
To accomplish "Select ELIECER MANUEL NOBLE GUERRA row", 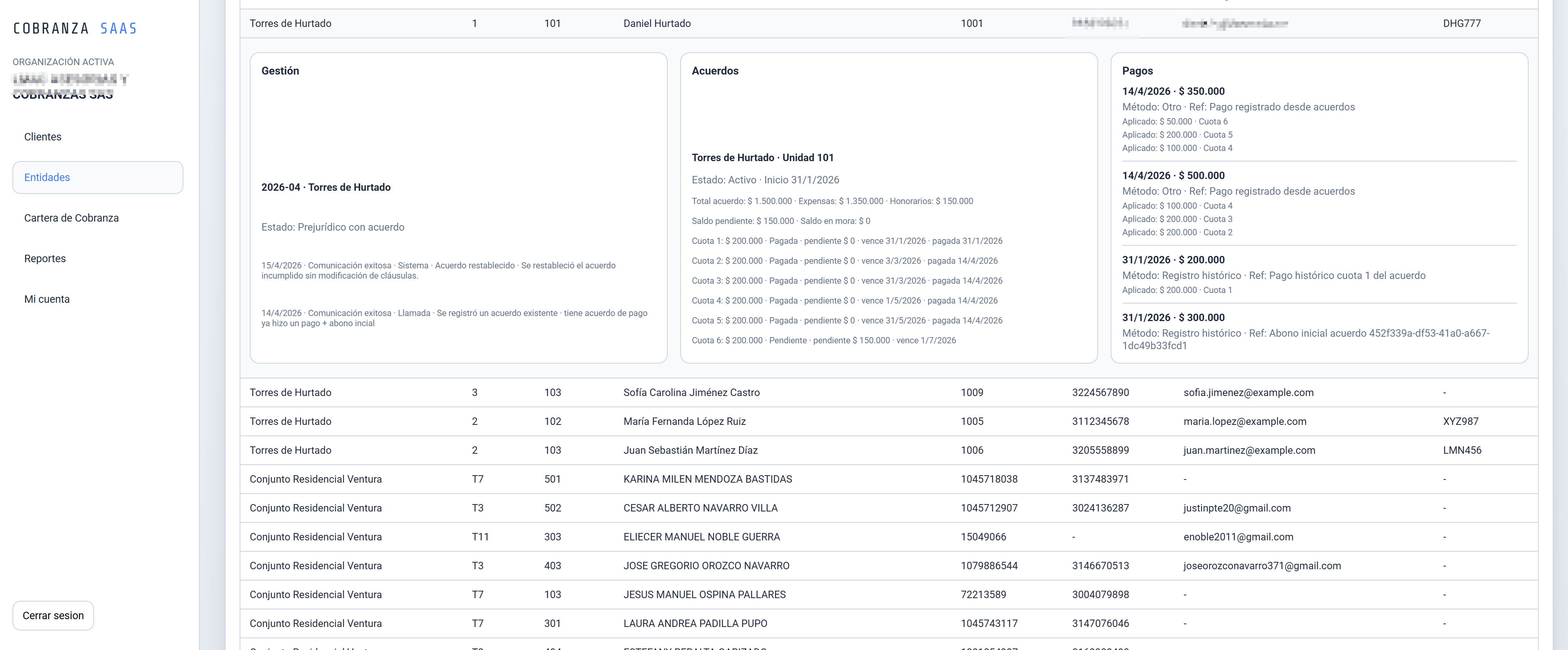I will tap(889, 537).
